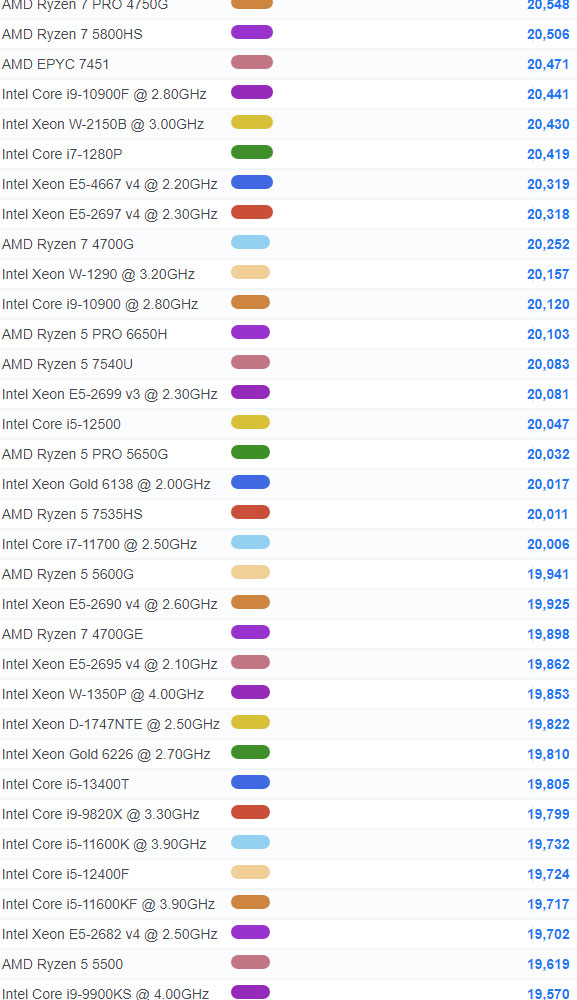The width and height of the screenshot is (577, 1000).
Task: Click score 19,619
Action: pos(548,964)
